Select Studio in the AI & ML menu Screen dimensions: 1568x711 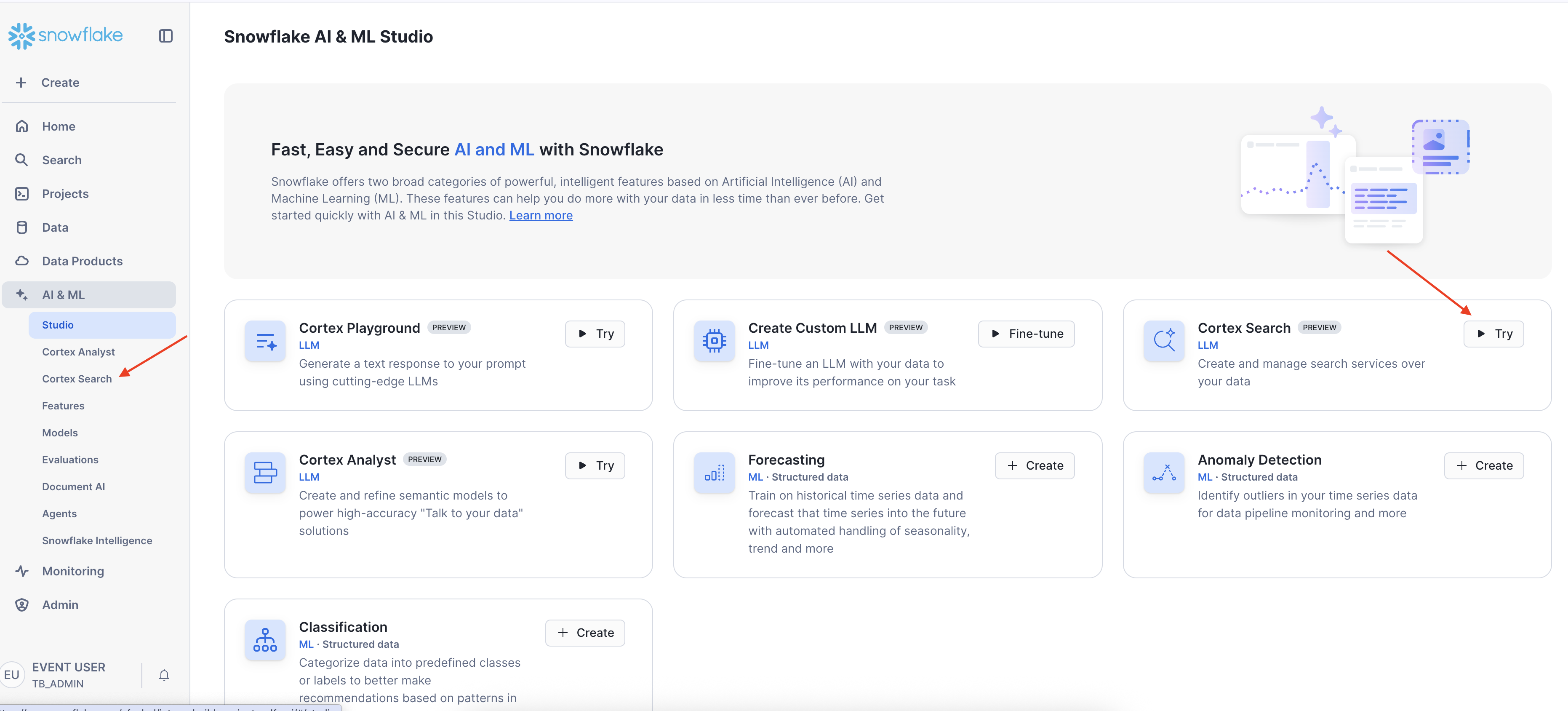[58, 324]
